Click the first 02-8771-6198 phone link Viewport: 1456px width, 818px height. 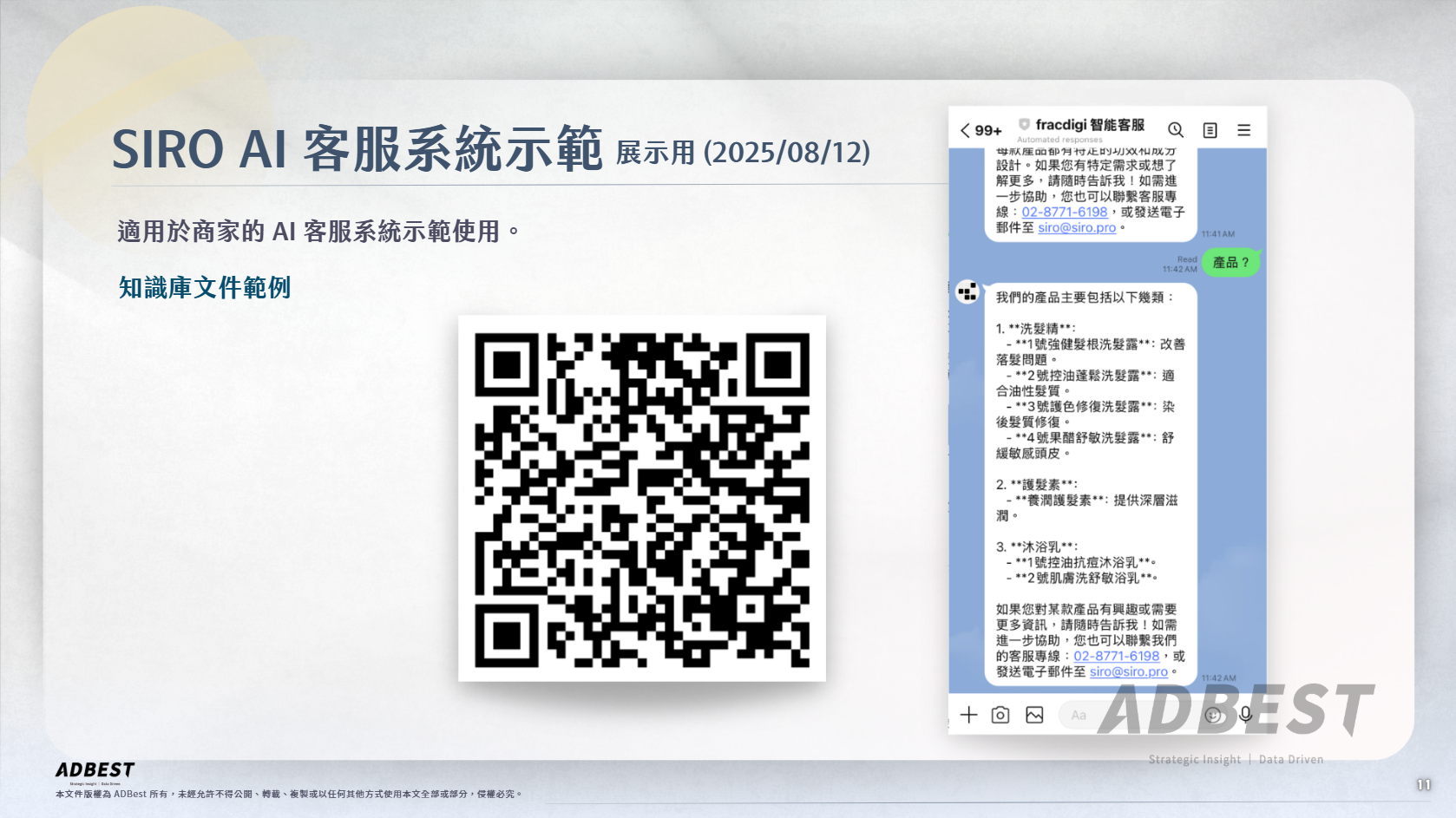[x=1064, y=212]
